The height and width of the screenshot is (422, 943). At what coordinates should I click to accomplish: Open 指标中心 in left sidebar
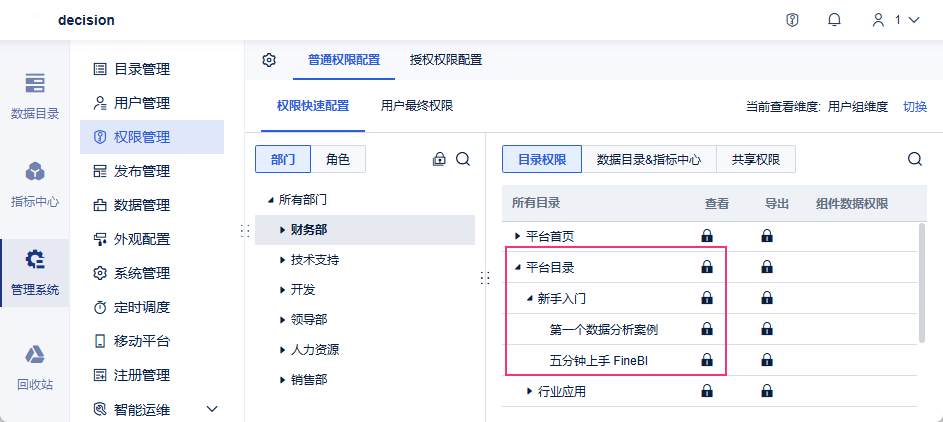pos(35,182)
